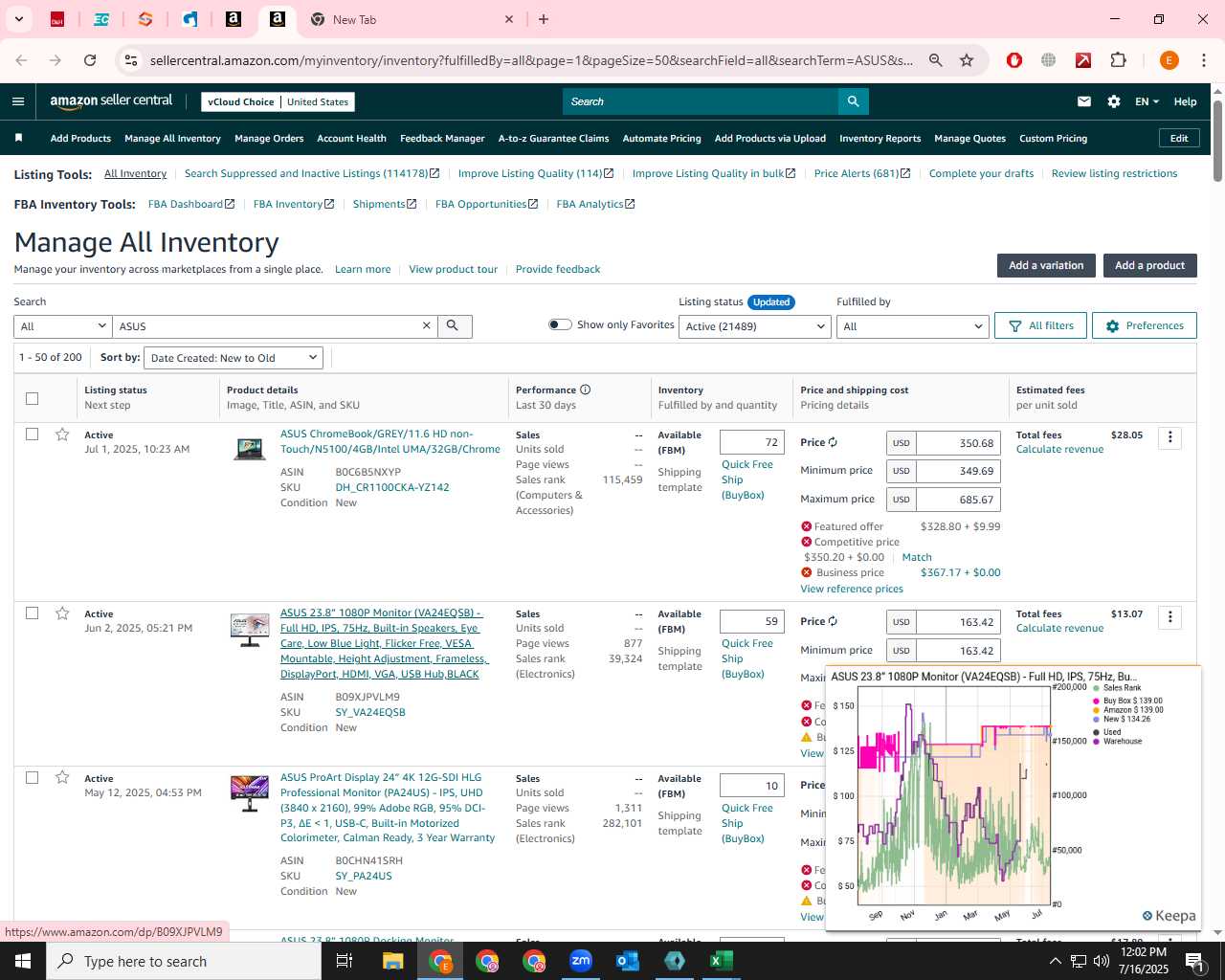1225x980 pixels.
Task: Open the browser extensions puzzle icon
Action: [1118, 60]
